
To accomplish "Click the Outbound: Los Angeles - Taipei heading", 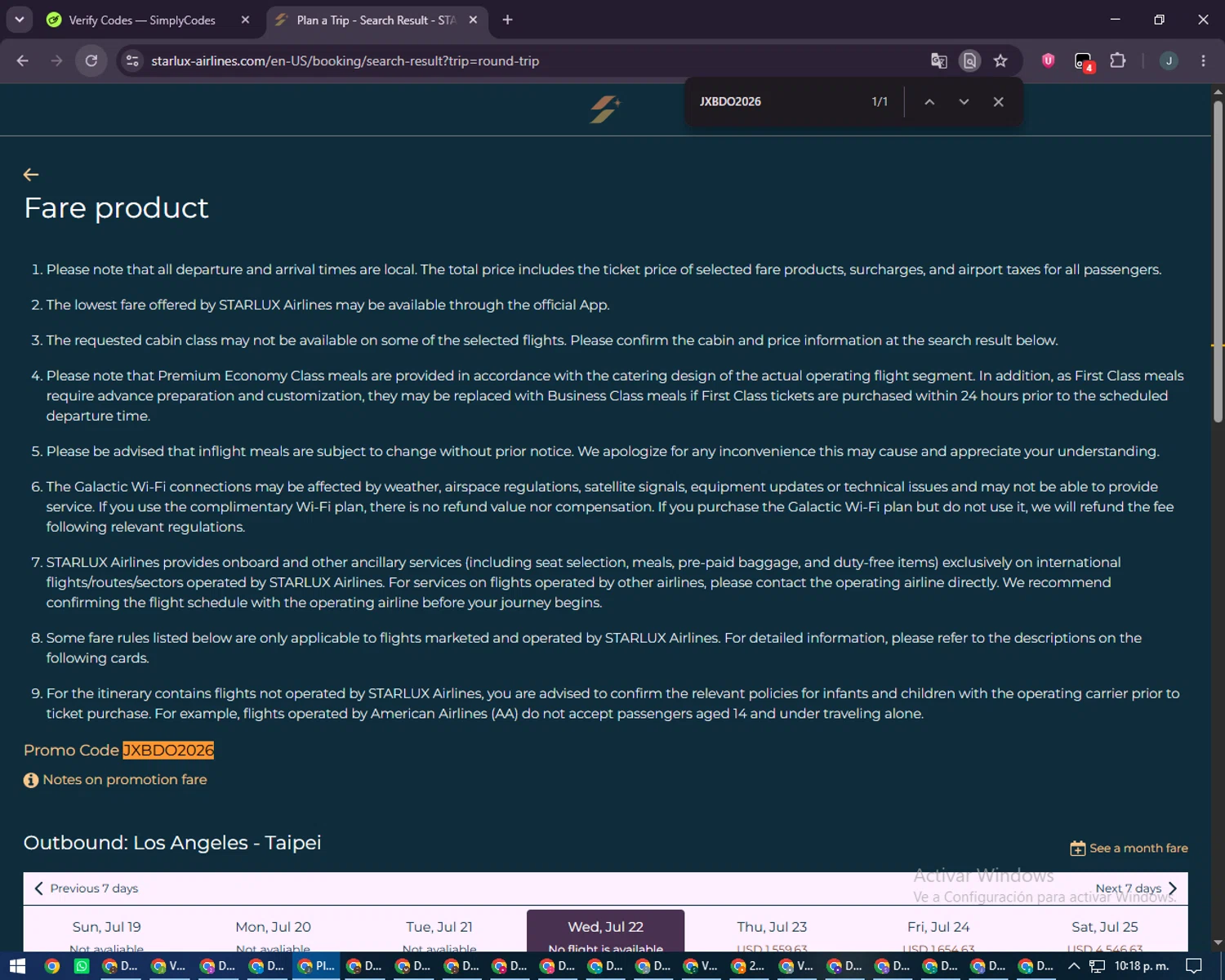I will [172, 843].
